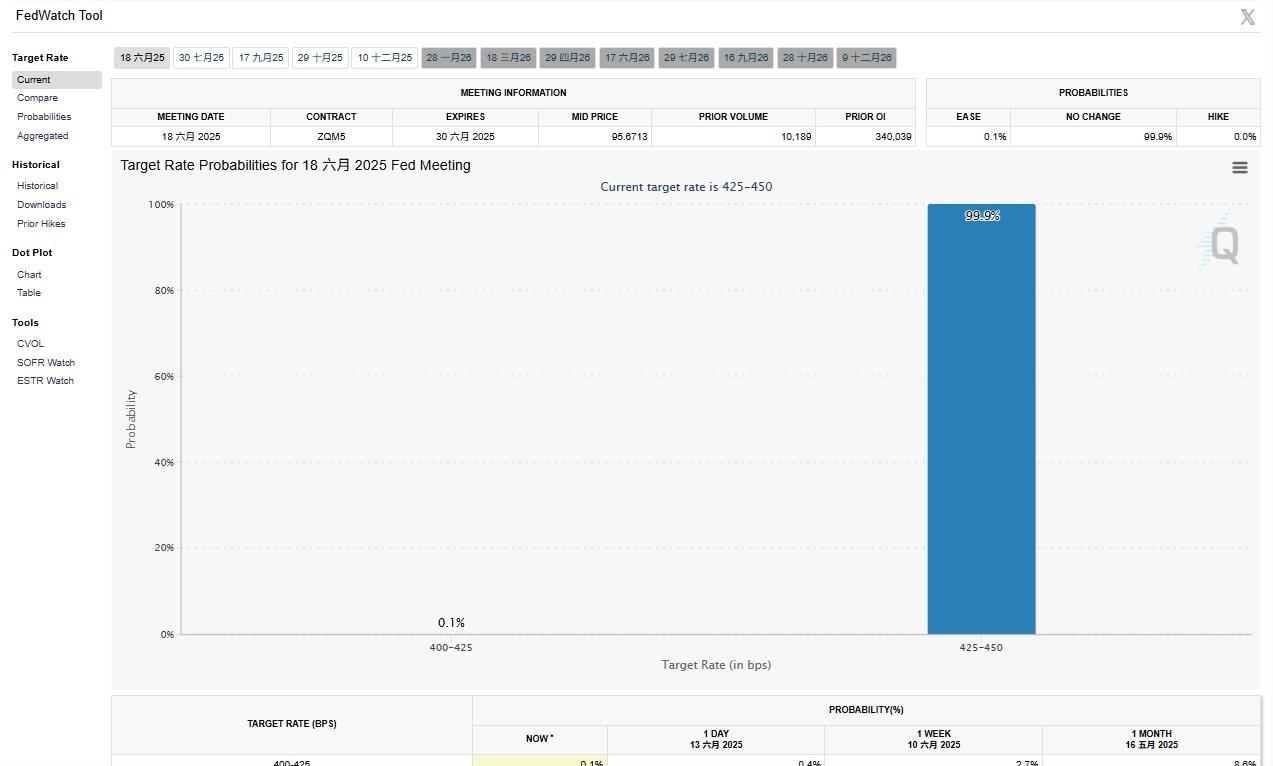Go to Aggregated target rate view
This screenshot has height=766, width=1273.
coord(42,136)
